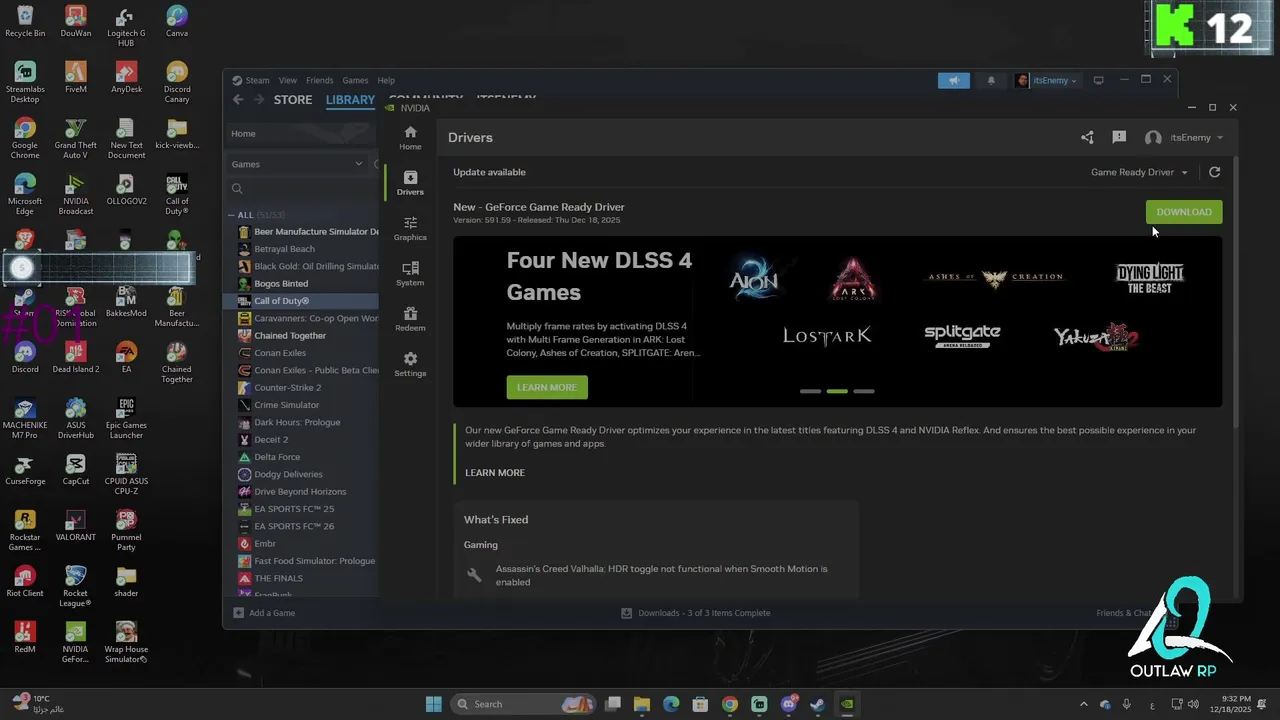Click the taskbar Search box
The height and width of the screenshot is (720, 1280).
523,704
